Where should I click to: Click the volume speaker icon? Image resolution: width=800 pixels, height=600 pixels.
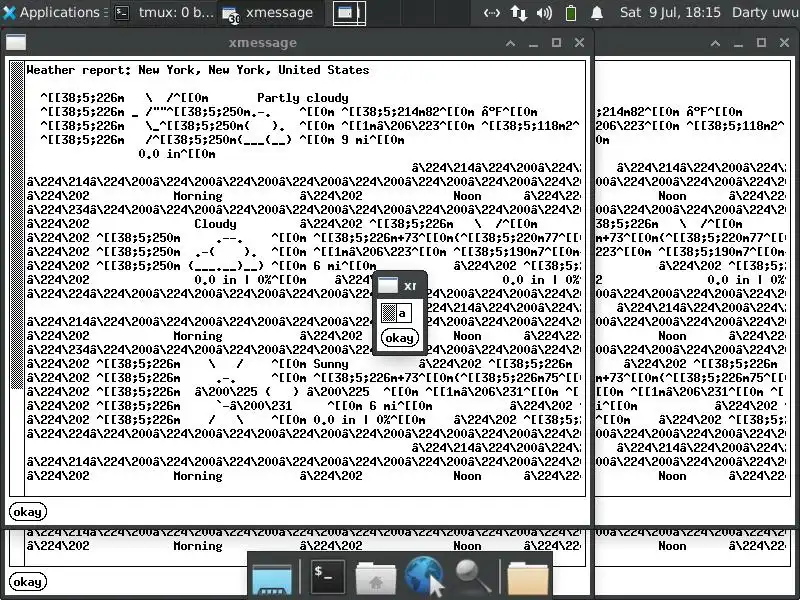pyautogui.click(x=544, y=13)
